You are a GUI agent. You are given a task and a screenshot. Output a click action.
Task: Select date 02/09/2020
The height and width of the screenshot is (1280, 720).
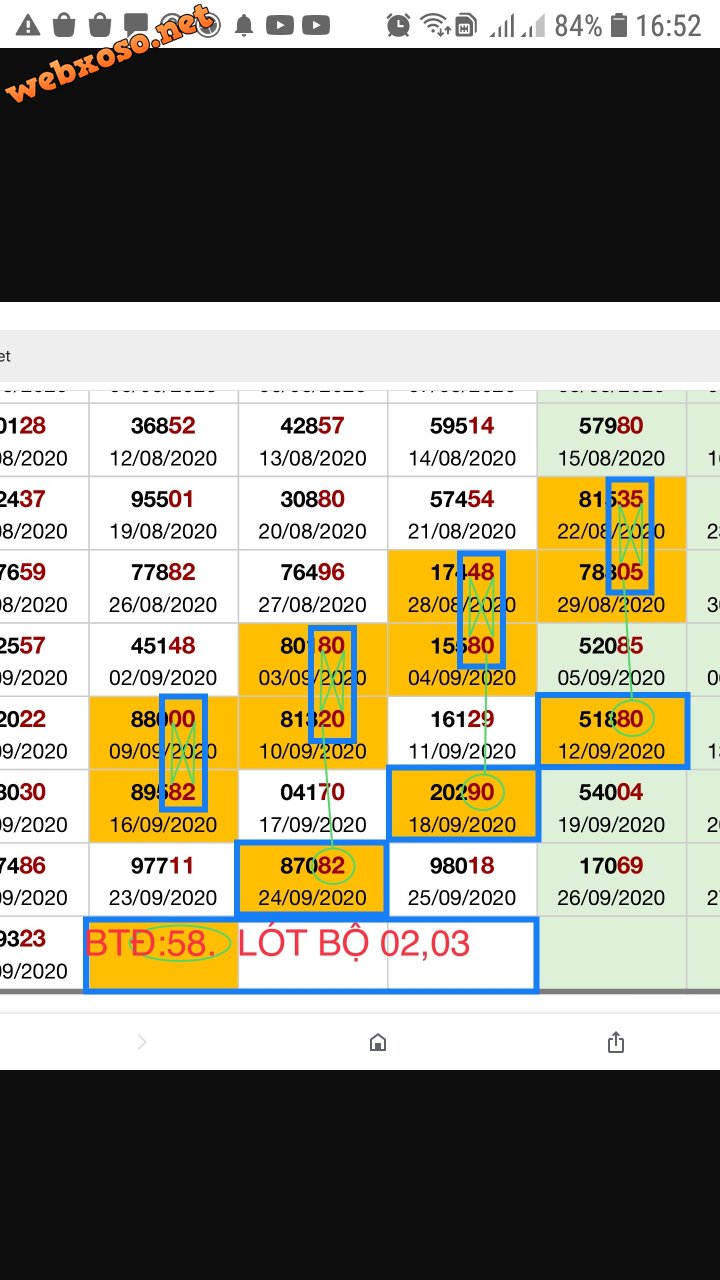pos(163,678)
